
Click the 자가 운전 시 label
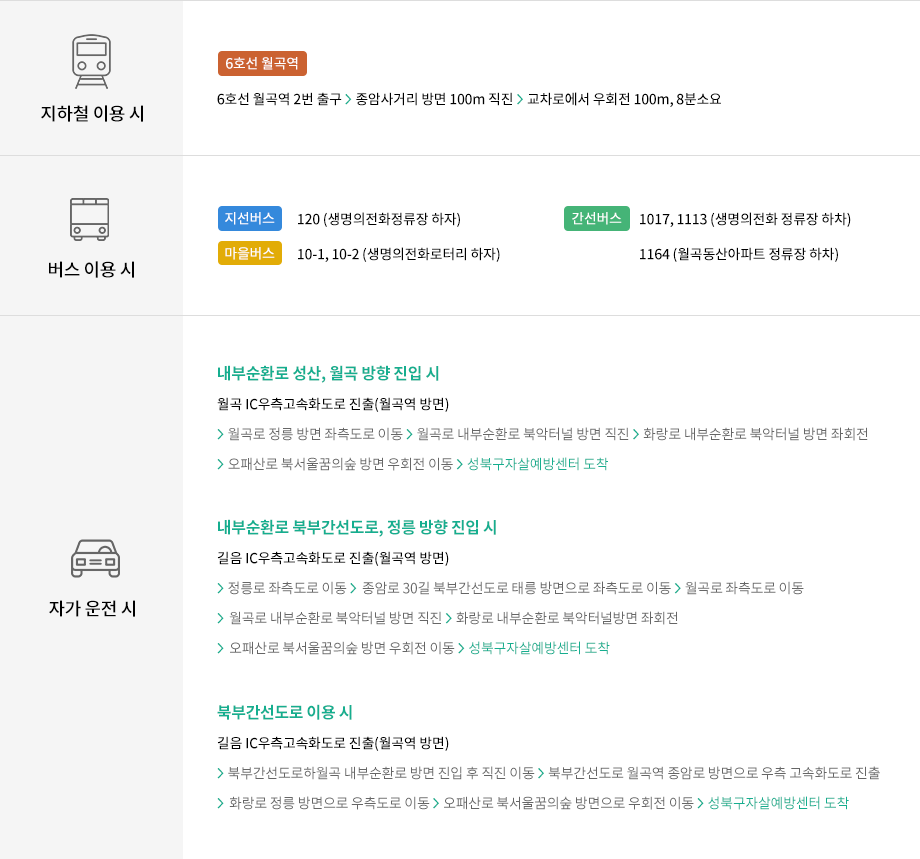(93, 608)
